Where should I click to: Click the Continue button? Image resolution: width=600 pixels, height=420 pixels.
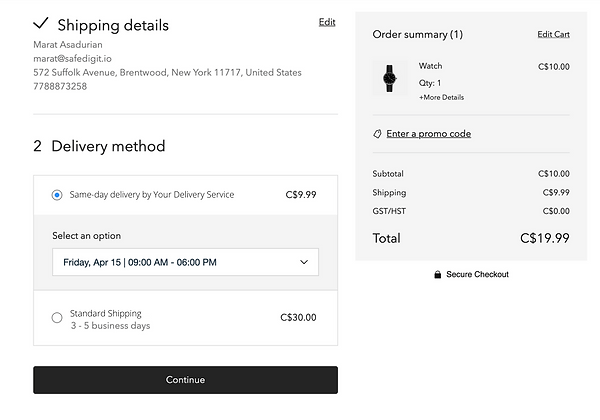click(185, 380)
